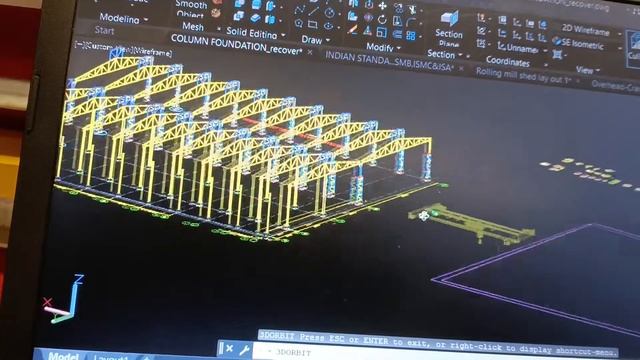Click the Fillet tool in Modify panel

411,22
